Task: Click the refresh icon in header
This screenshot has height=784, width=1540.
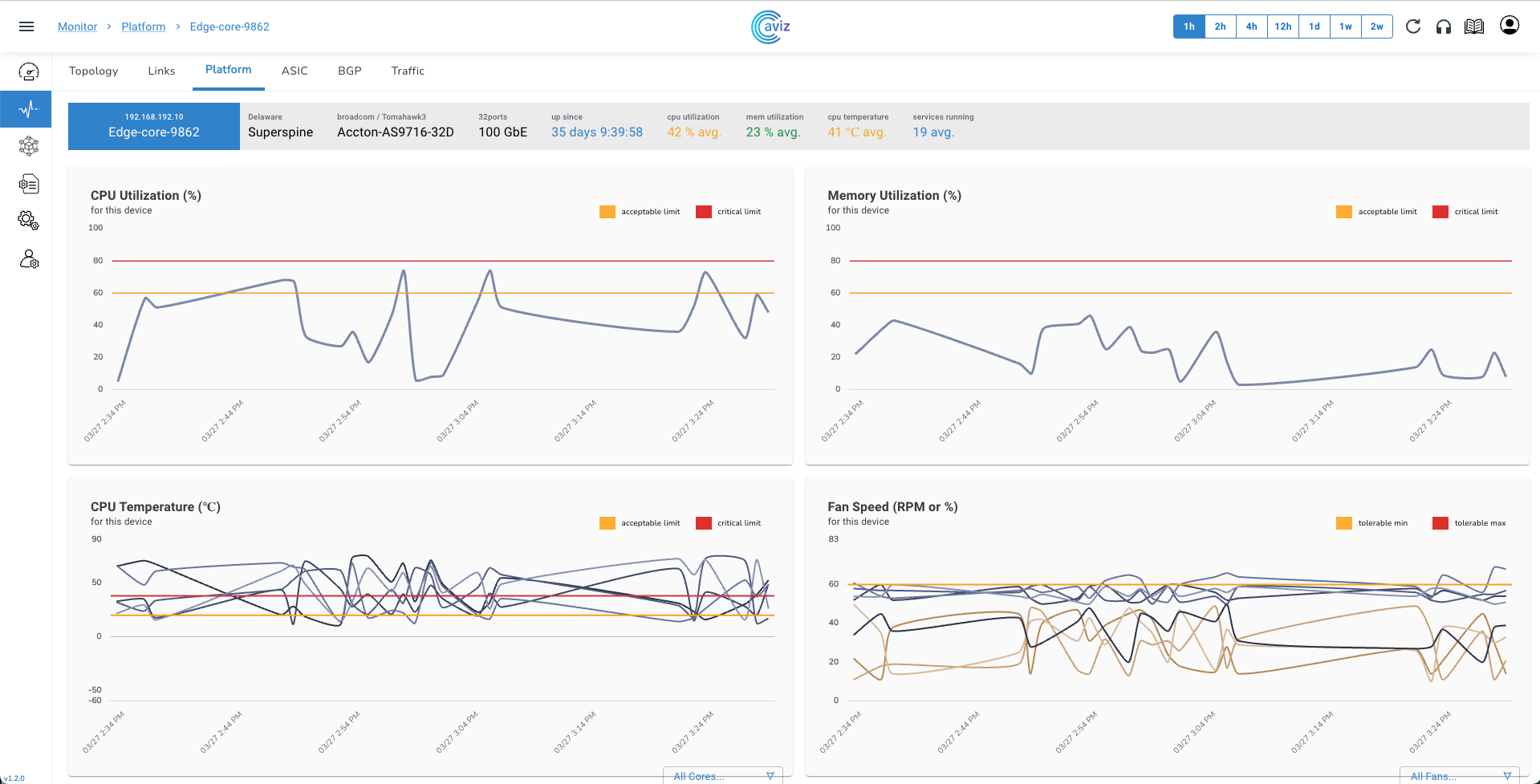Action: (1413, 26)
